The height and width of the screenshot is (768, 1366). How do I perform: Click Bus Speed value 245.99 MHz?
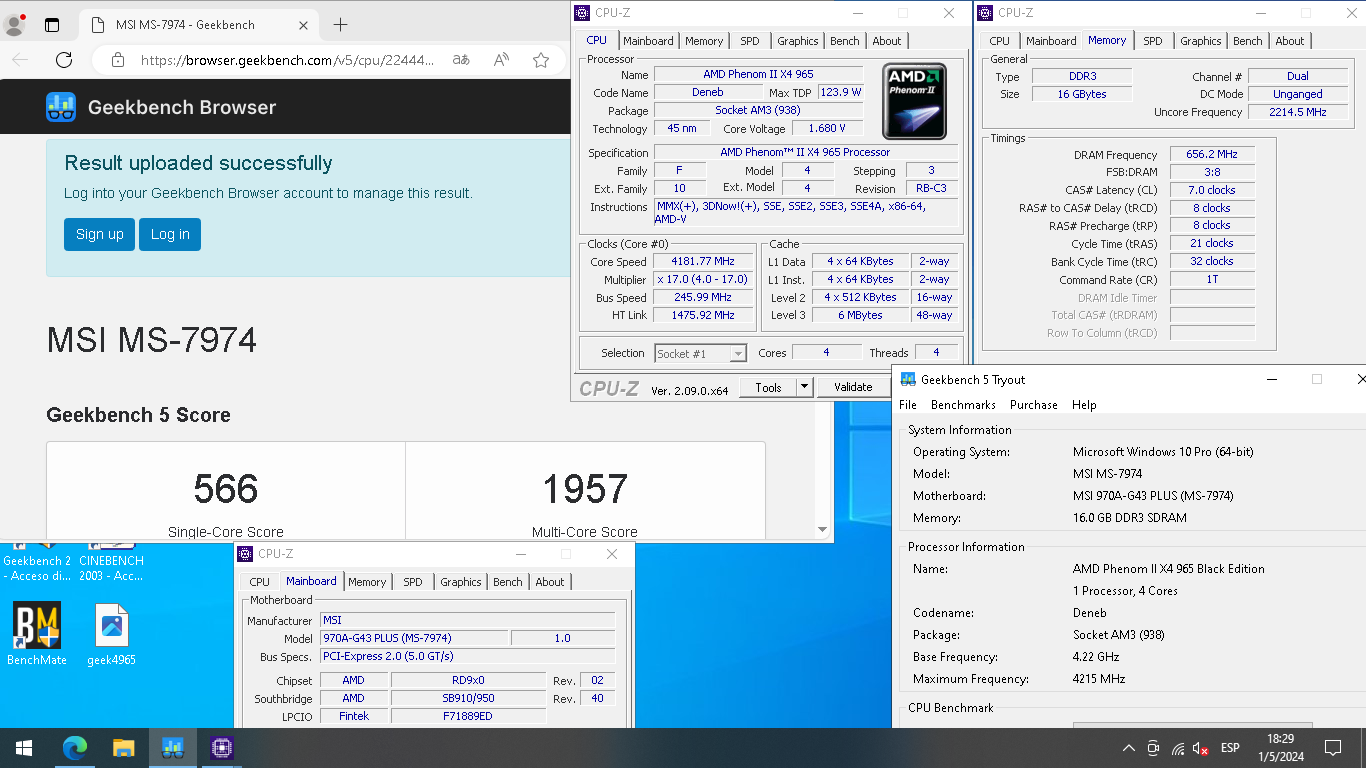(x=703, y=297)
